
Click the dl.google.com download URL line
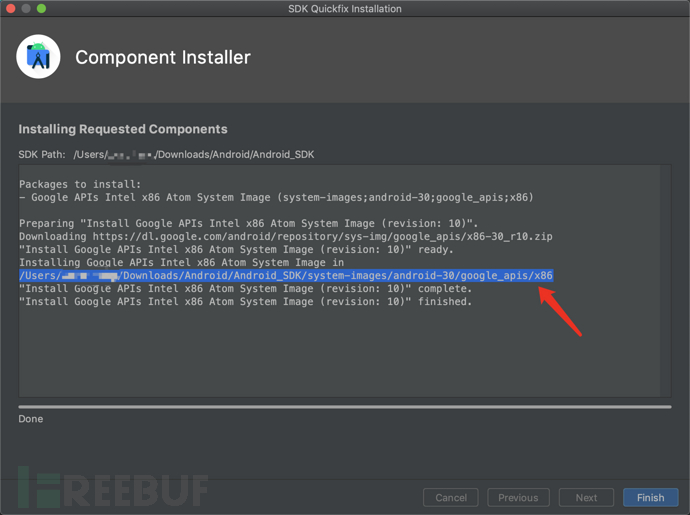pyautogui.click(x=300, y=236)
